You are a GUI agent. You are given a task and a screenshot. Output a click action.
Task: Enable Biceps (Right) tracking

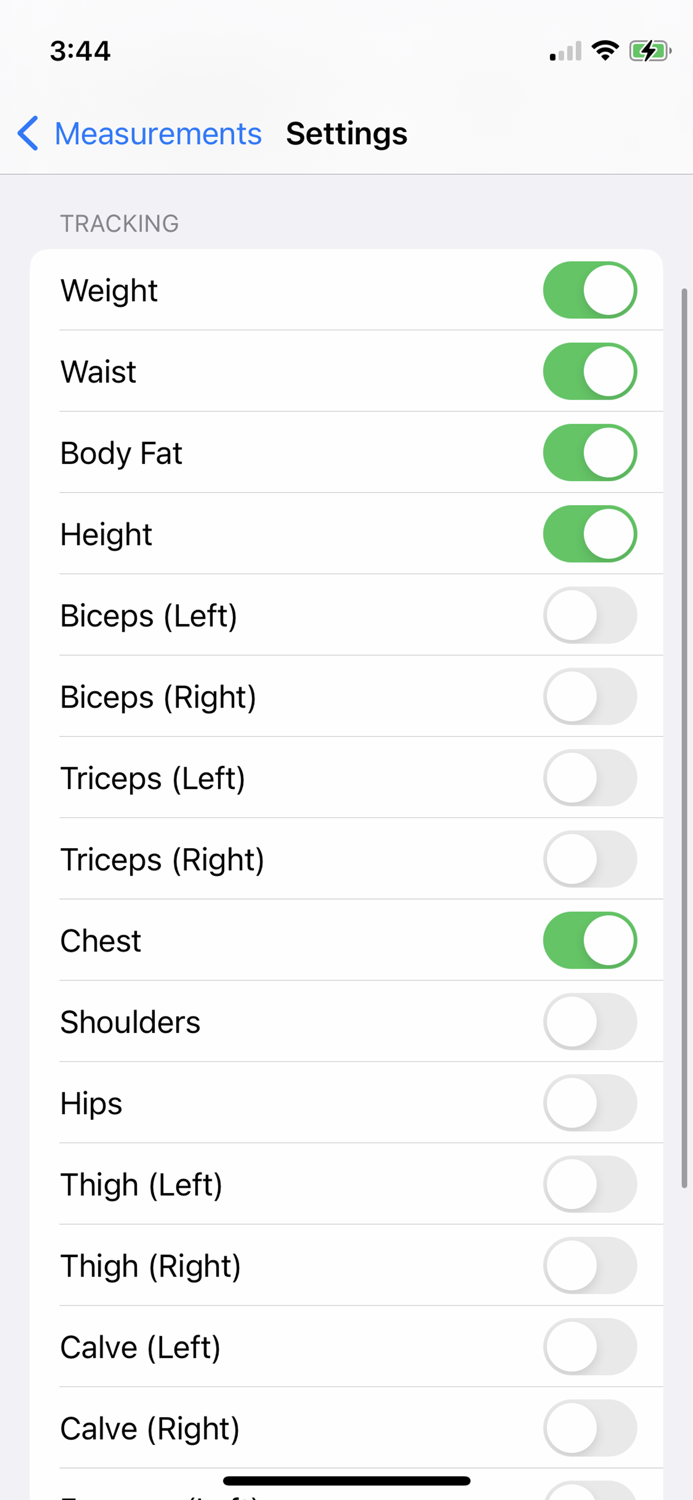click(x=590, y=697)
